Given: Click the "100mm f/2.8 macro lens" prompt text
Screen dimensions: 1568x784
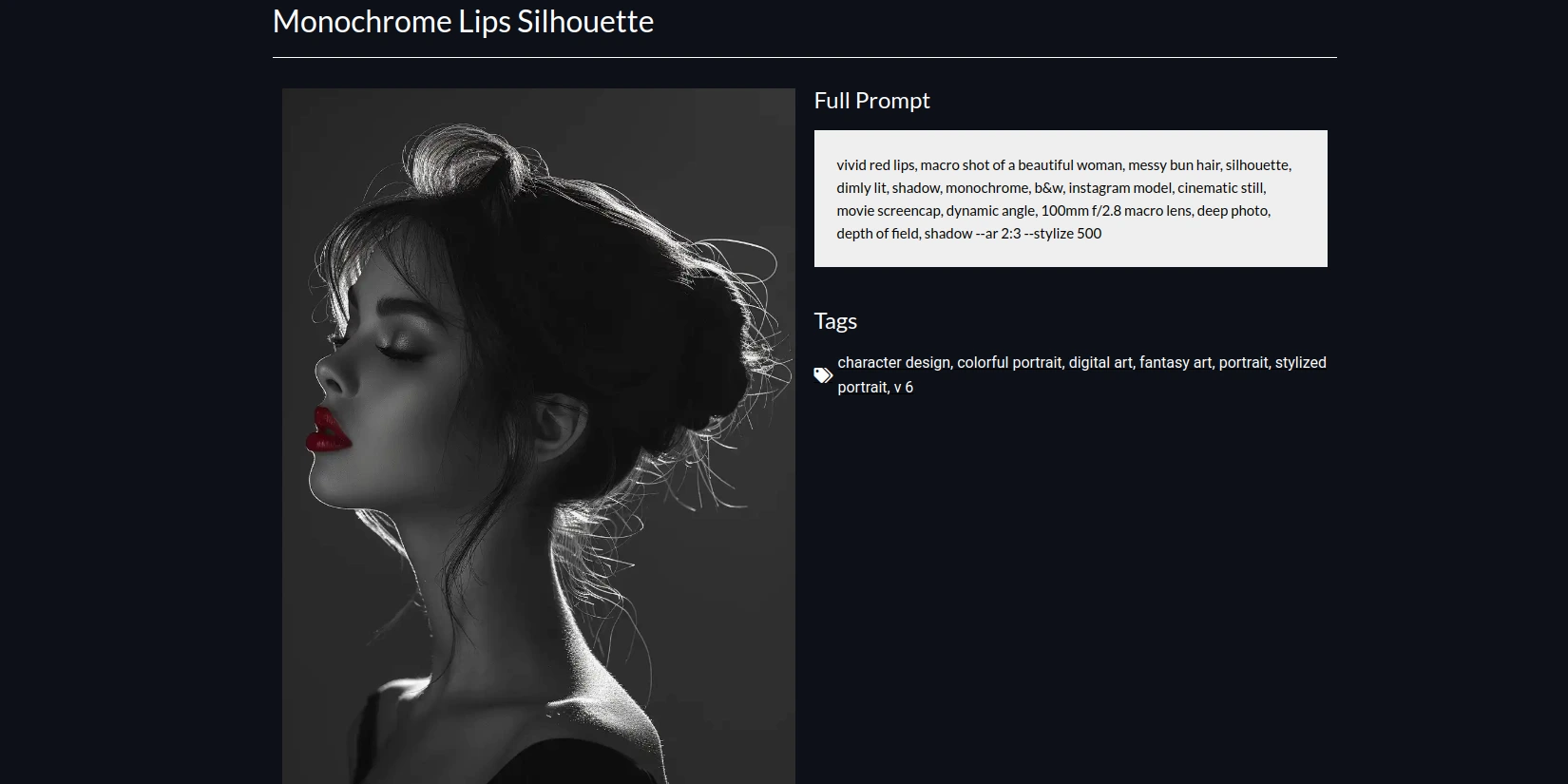Looking at the screenshot, I should 1116,211.
